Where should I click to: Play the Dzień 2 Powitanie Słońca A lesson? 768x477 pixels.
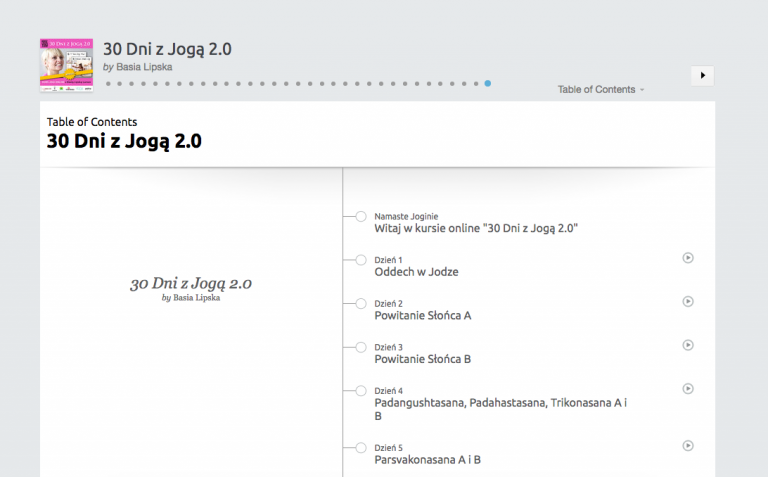(688, 301)
